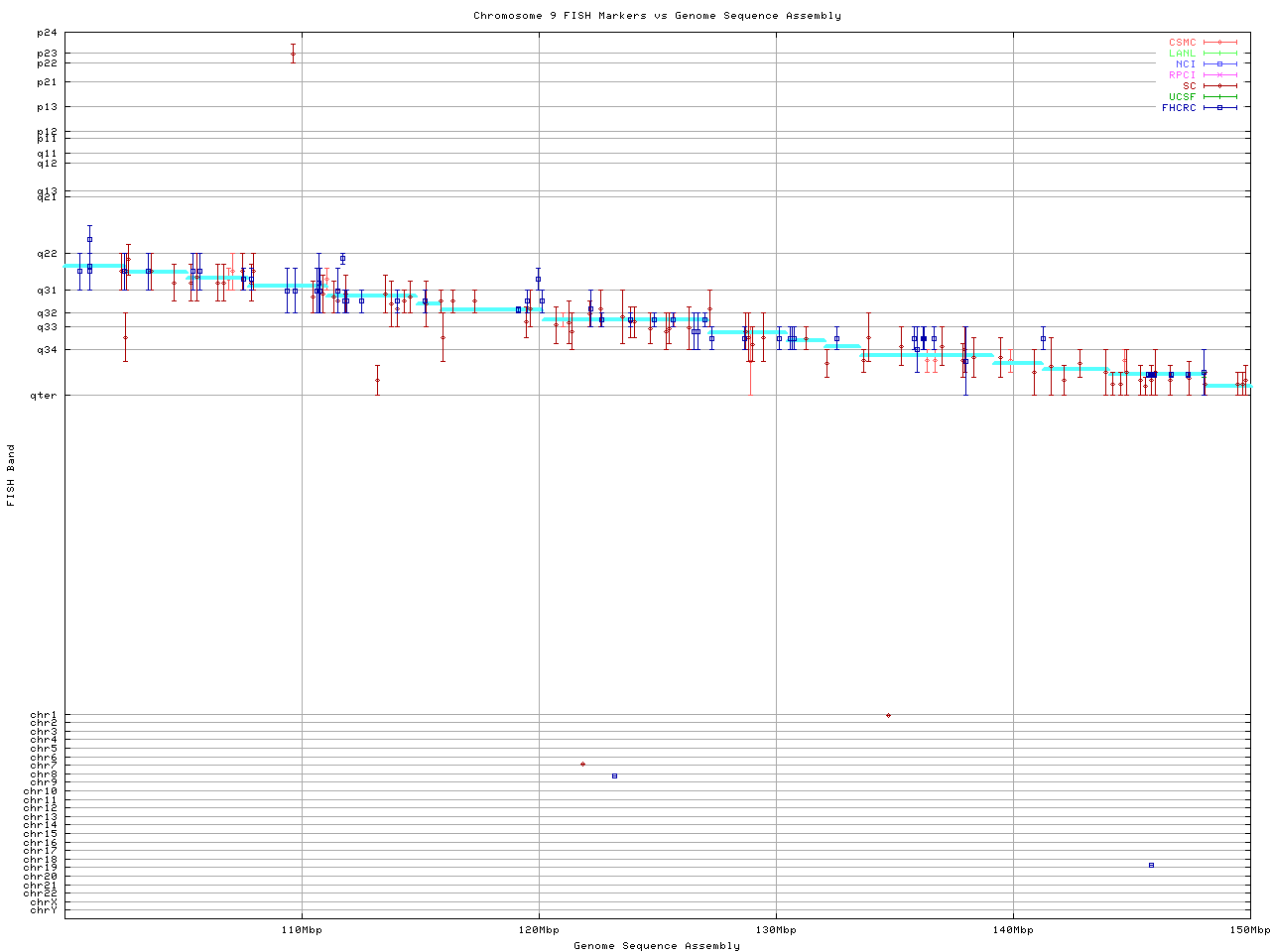The height and width of the screenshot is (952, 1270).
Task: Select the red marker on the chr7 row
Action: [x=582, y=764]
